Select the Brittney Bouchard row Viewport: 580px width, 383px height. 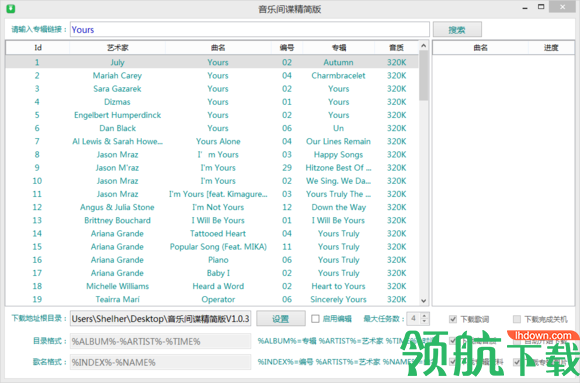212,220
